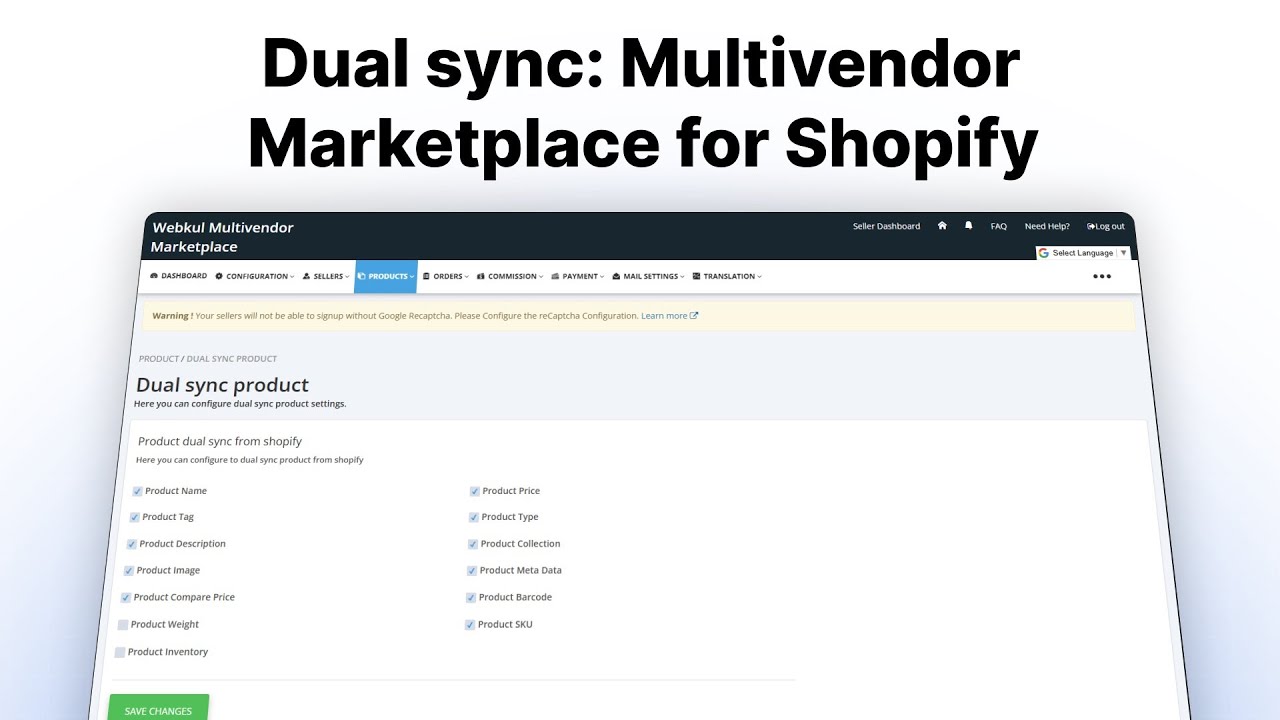Click the Webkul Multivendor Marketplace title
This screenshot has width=1280, height=720.
coord(223,237)
